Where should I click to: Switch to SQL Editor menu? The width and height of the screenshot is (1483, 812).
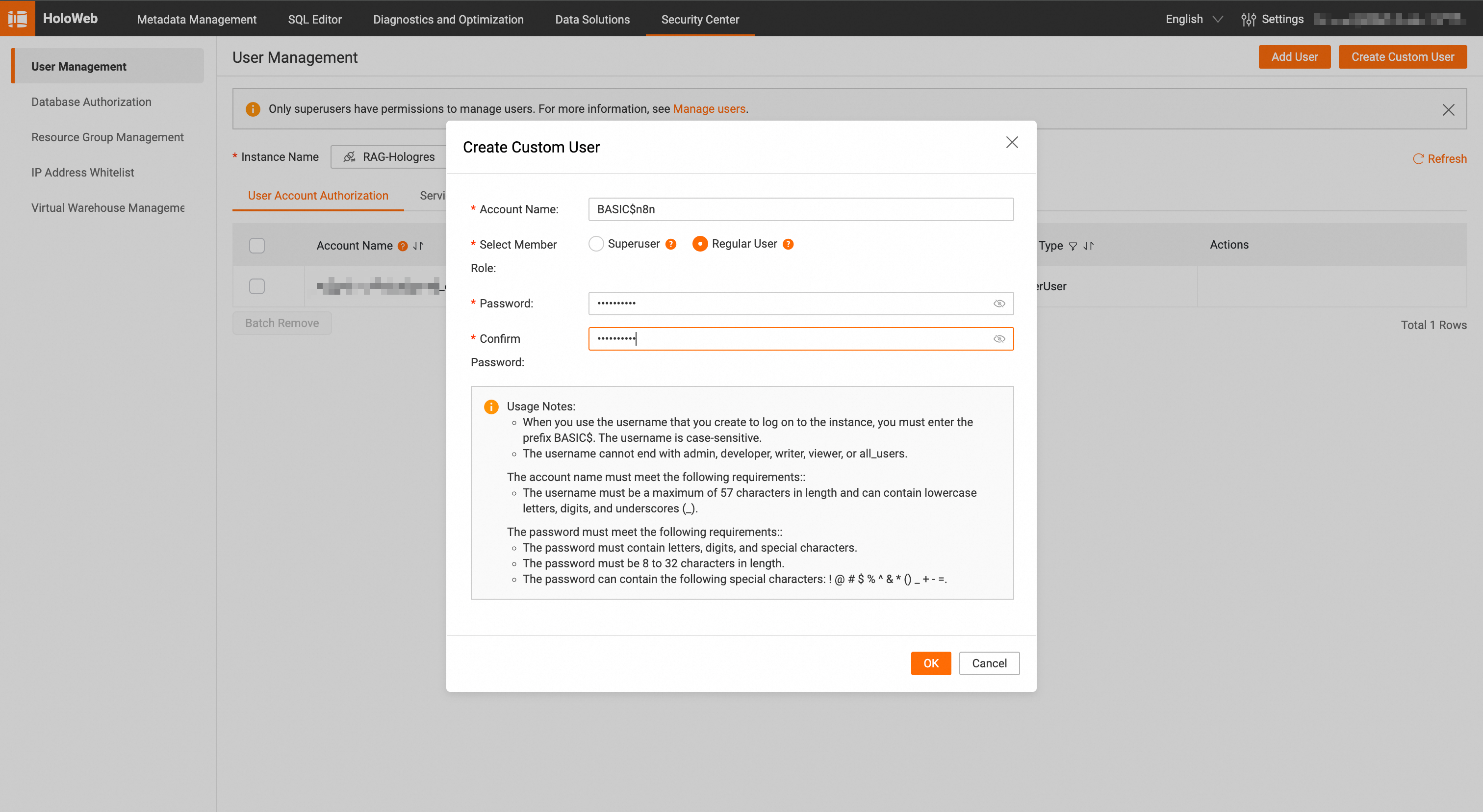(x=314, y=19)
